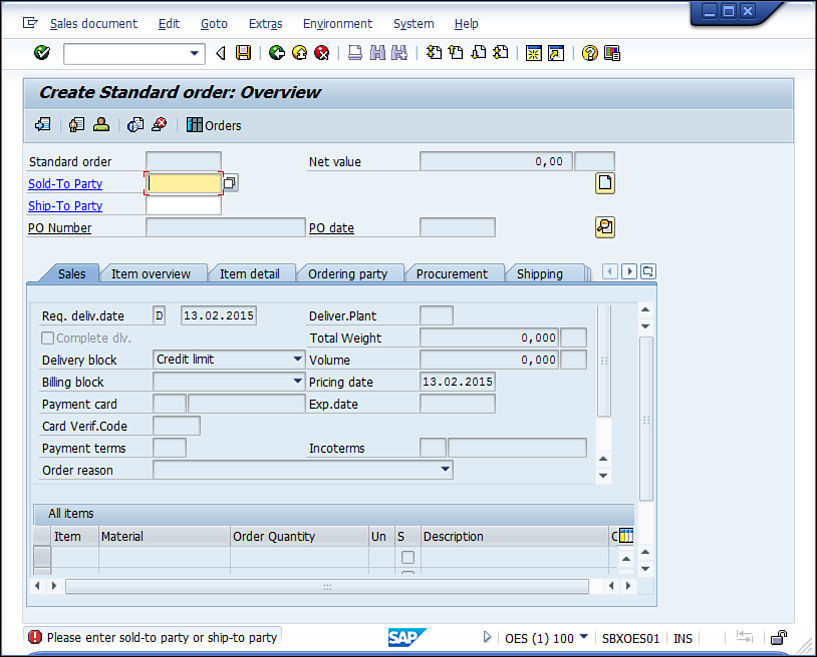The image size is (817, 657).
Task: Click the PO Number input field
Action: coord(226,228)
